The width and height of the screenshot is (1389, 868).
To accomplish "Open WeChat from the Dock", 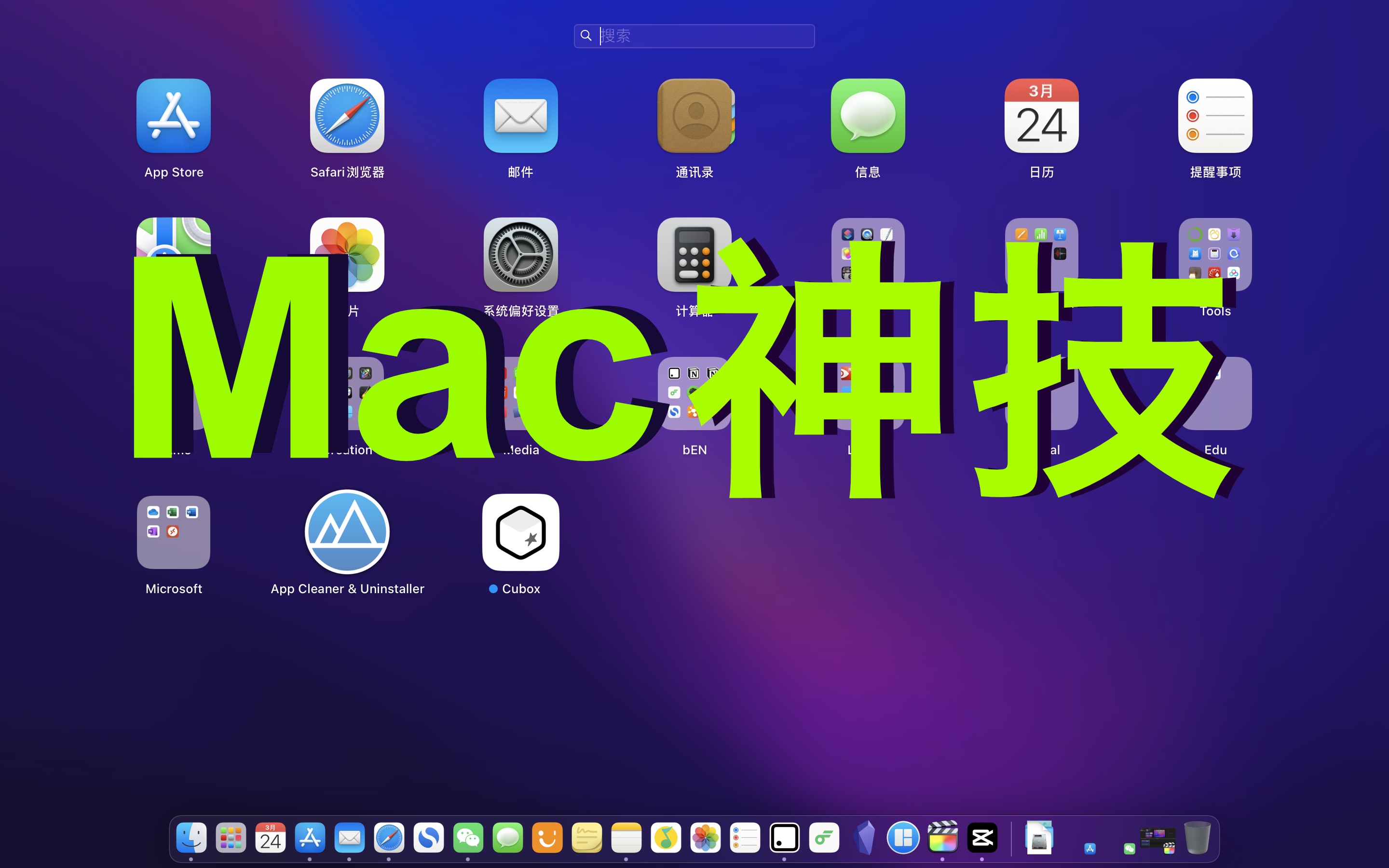I will click(x=468, y=838).
